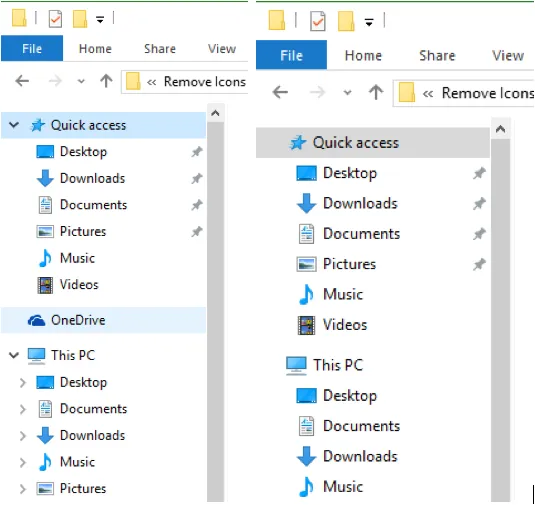This screenshot has width=535, height=505.
Task: Select Quick access in left window
Action: coord(103,125)
